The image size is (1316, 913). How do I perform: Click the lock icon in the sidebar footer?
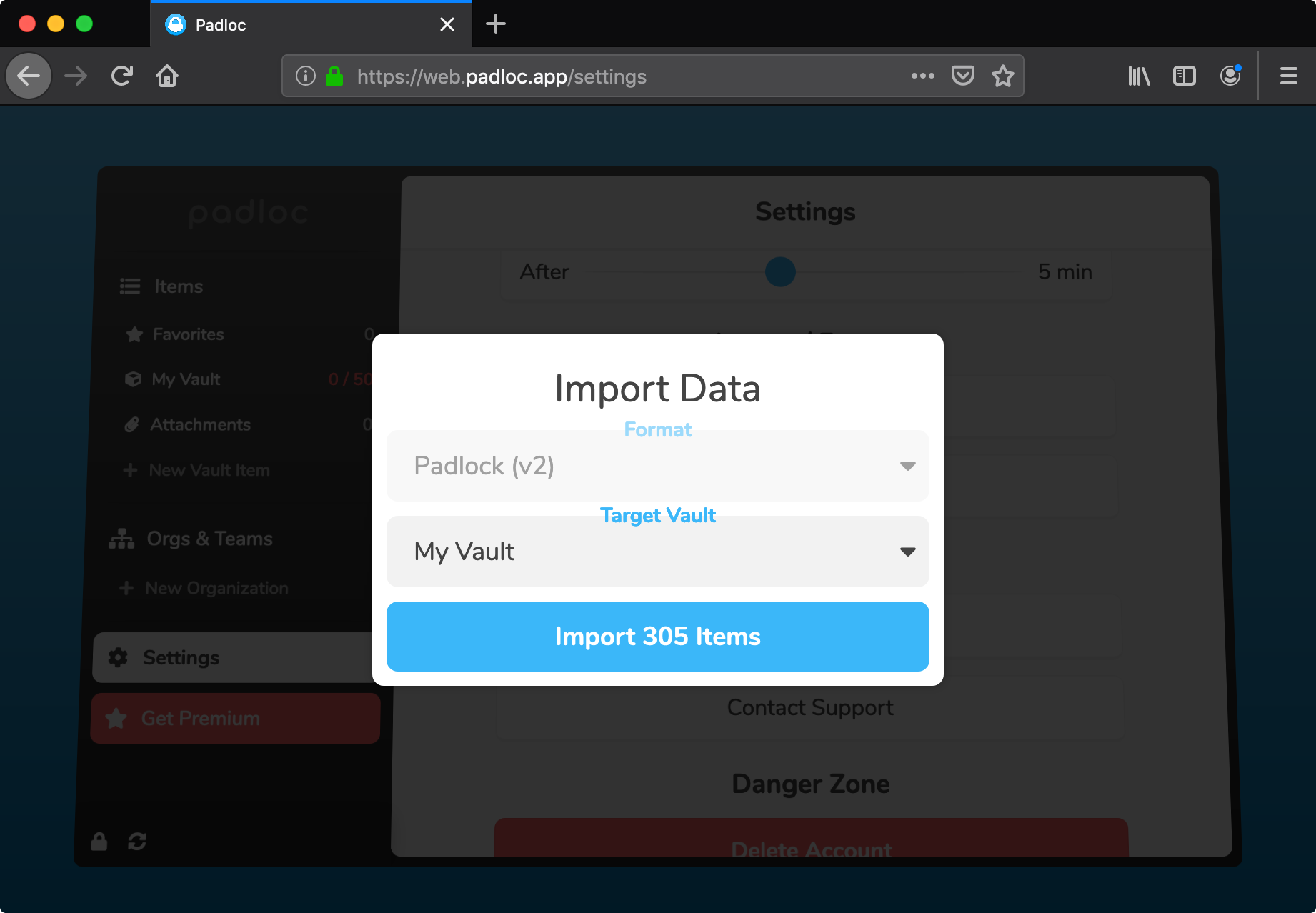point(99,842)
